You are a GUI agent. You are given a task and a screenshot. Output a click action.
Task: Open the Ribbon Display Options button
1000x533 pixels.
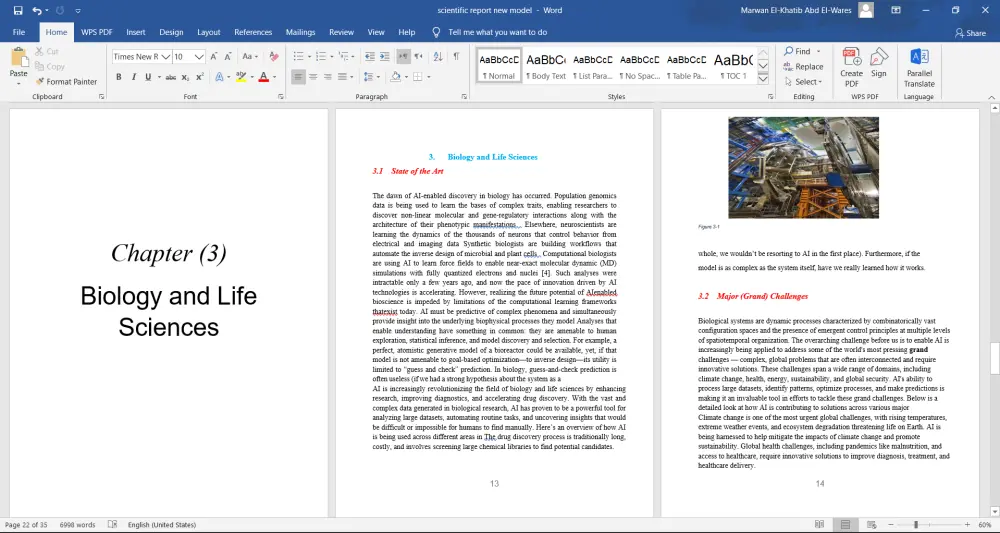[x=896, y=10]
